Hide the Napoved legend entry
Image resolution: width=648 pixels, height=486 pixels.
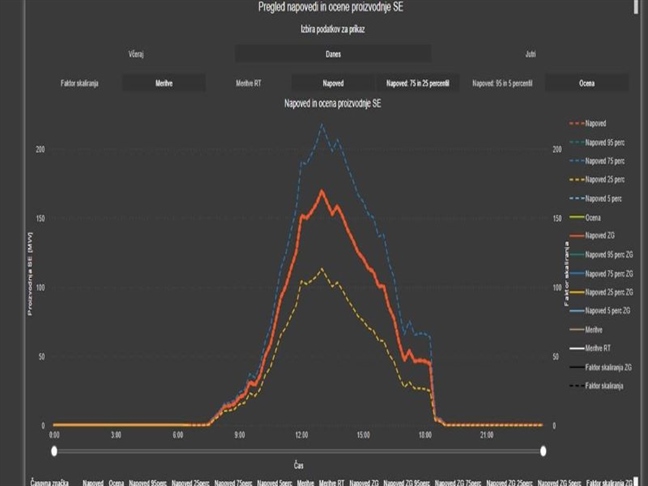pyautogui.click(x=588, y=123)
